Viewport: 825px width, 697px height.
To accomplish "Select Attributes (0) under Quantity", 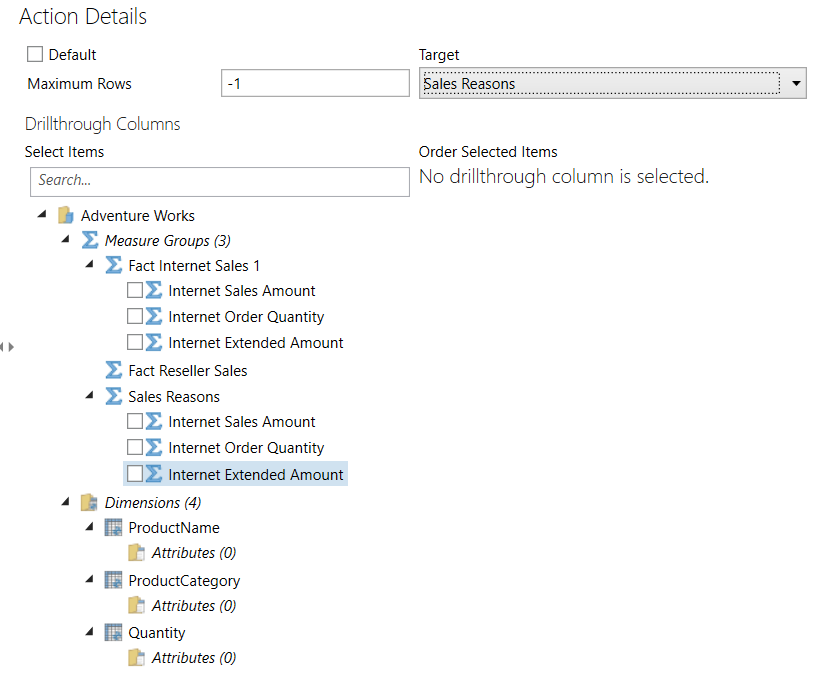I will (193, 657).
